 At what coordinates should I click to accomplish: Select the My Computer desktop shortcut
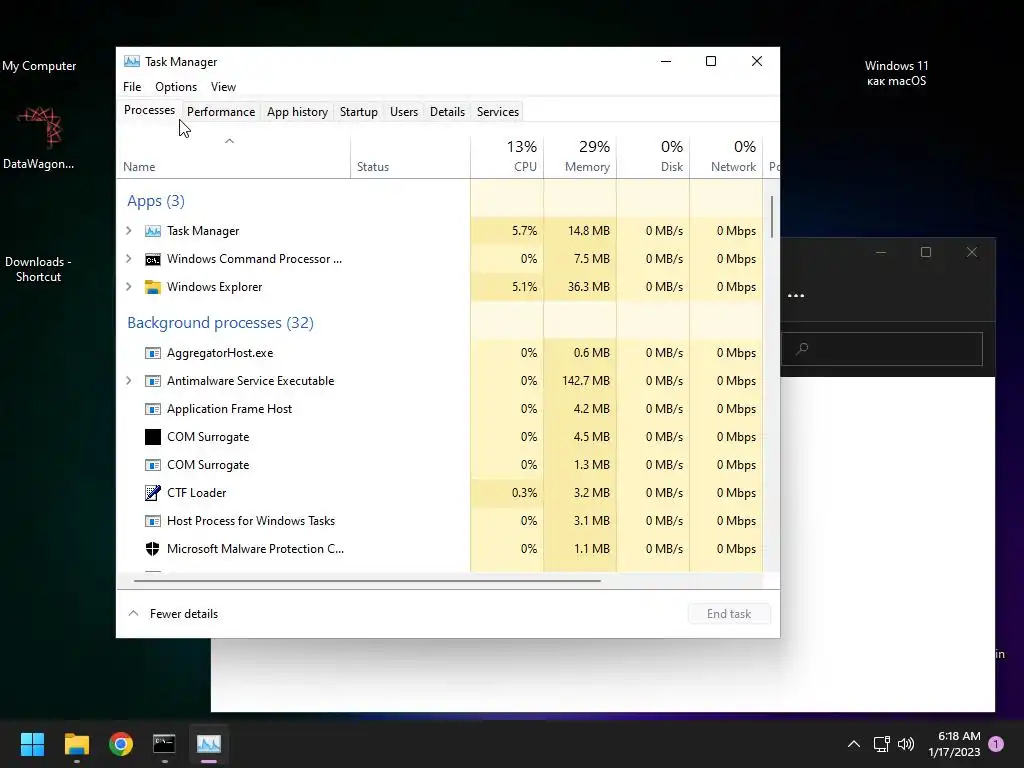coord(39,66)
